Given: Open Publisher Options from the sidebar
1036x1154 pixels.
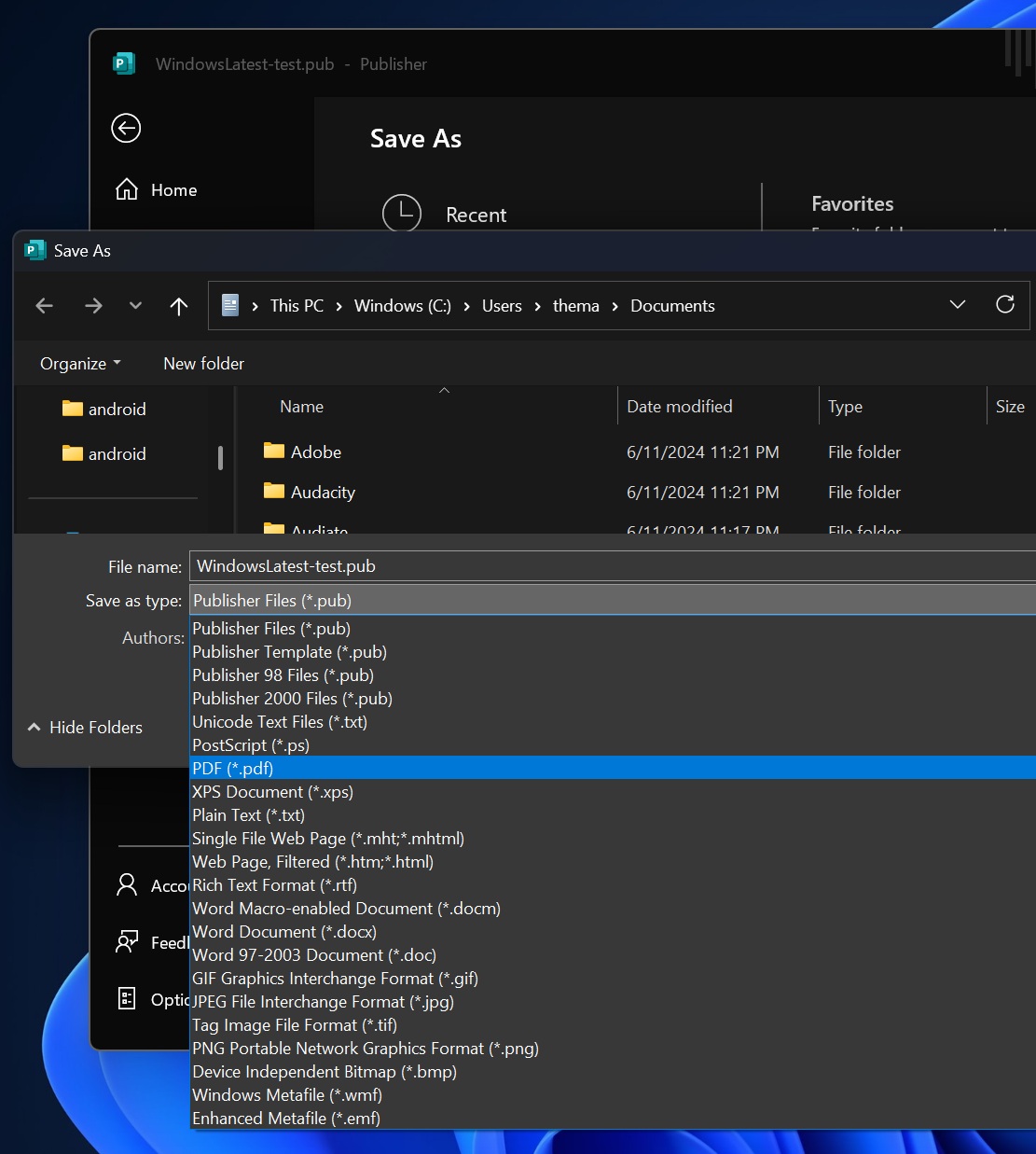Looking at the screenshot, I should coord(127,998).
